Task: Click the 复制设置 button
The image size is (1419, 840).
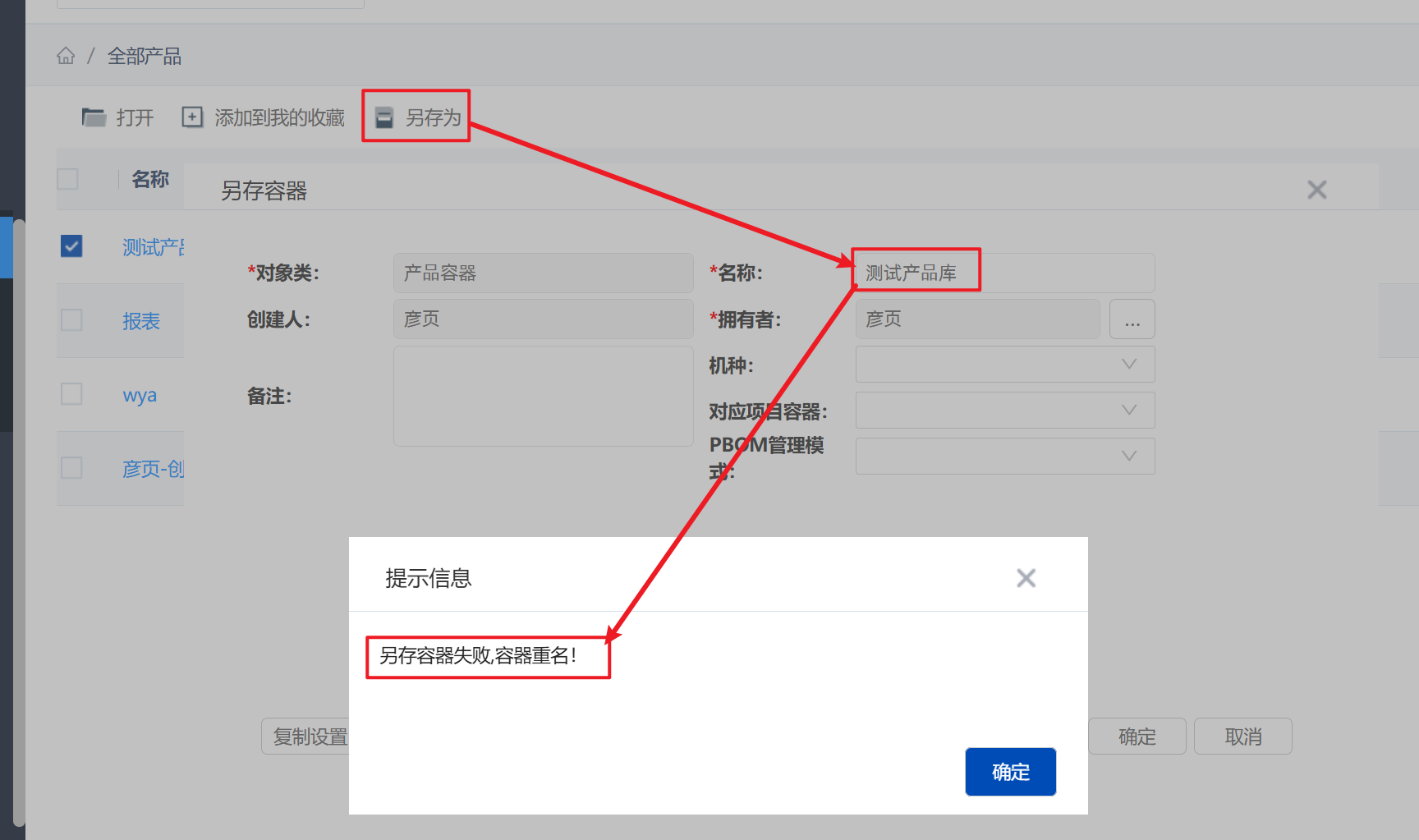Action: 305,737
